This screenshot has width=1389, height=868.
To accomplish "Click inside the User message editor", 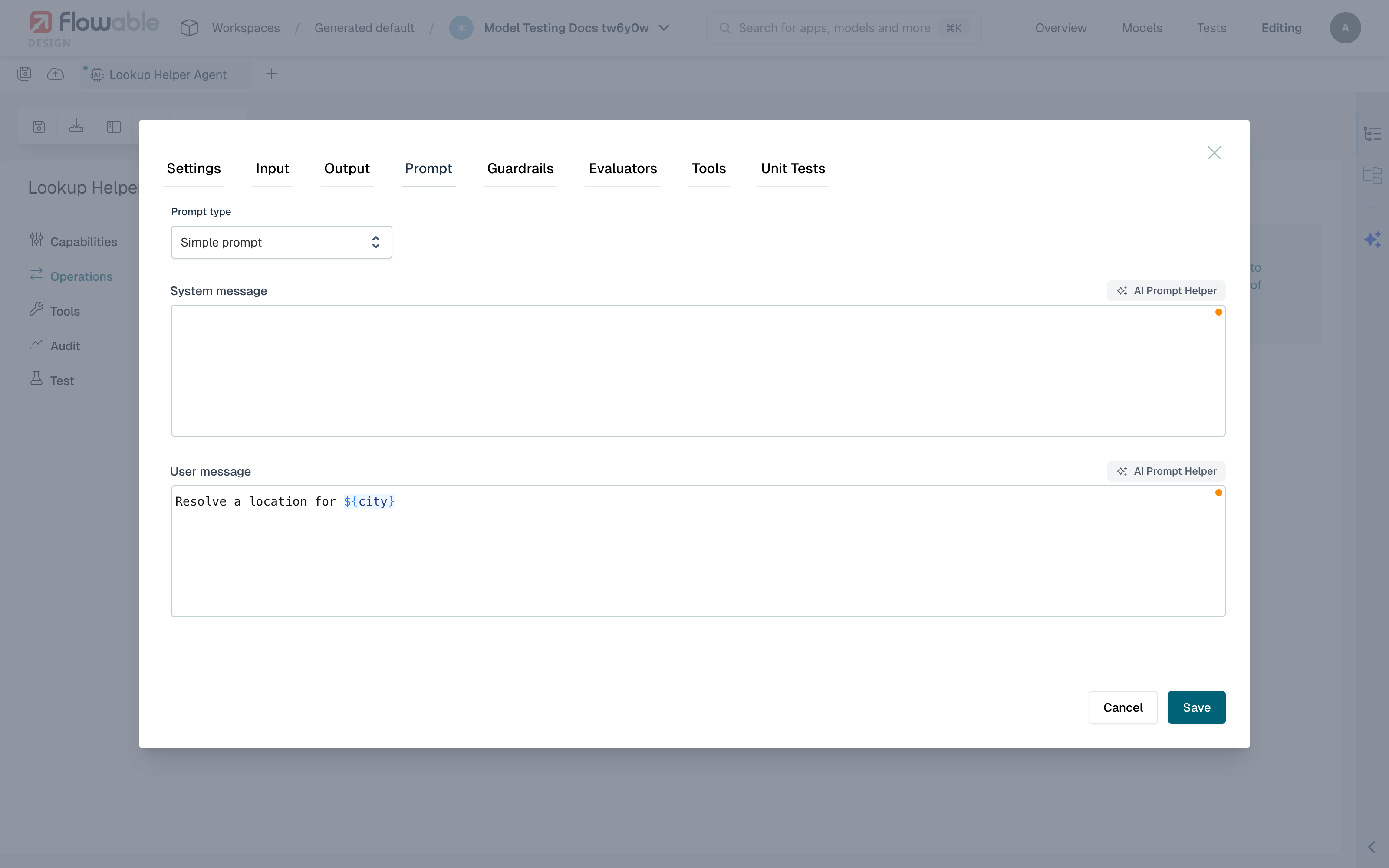I will pyautogui.click(x=698, y=551).
